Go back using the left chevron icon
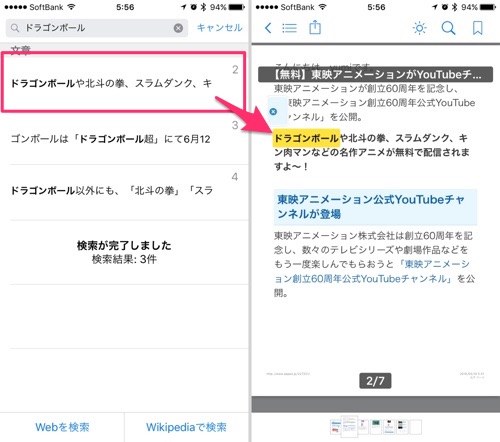The width and height of the screenshot is (500, 442). coord(268,28)
